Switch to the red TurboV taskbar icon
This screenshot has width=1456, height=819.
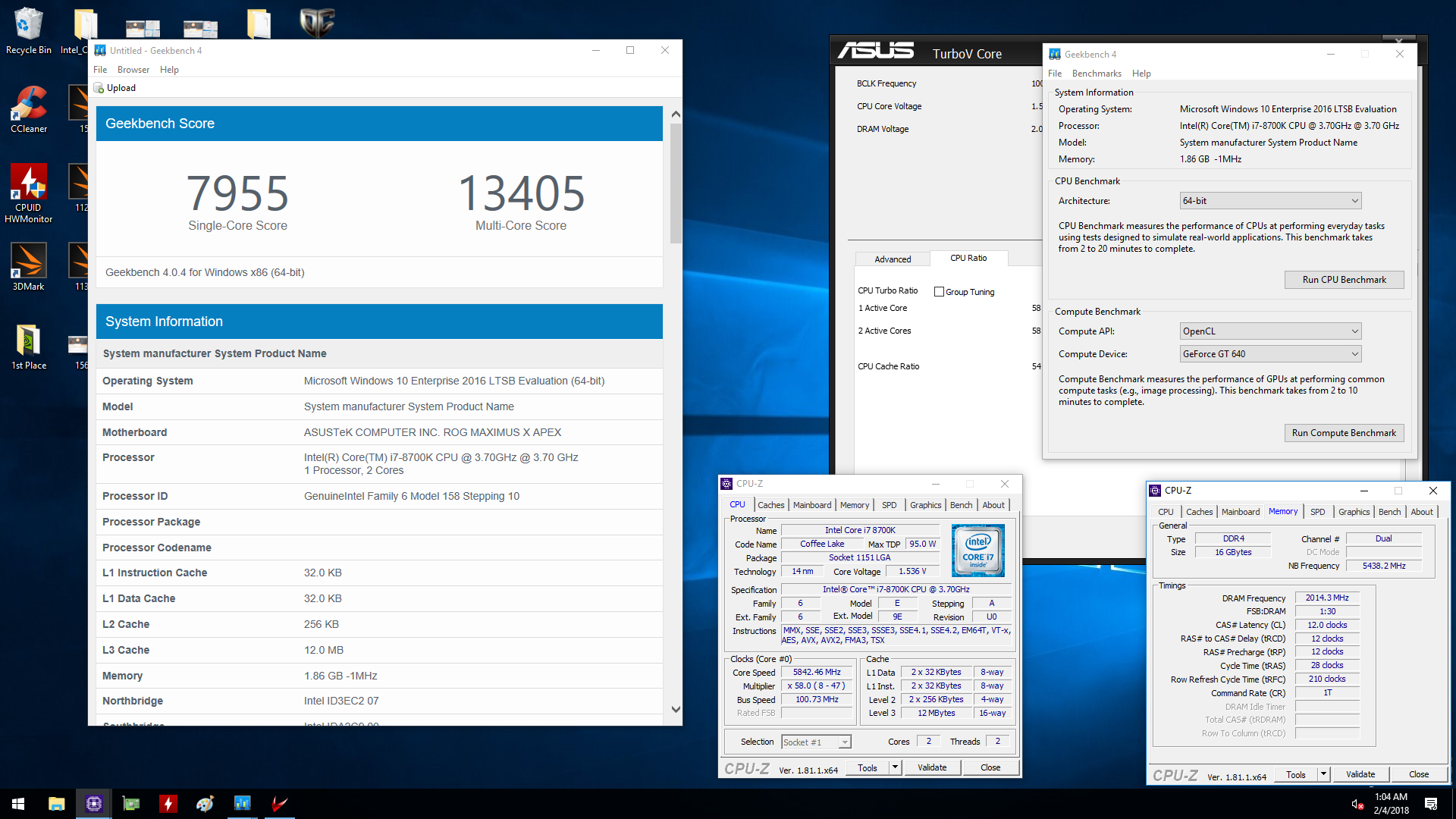pos(279,804)
